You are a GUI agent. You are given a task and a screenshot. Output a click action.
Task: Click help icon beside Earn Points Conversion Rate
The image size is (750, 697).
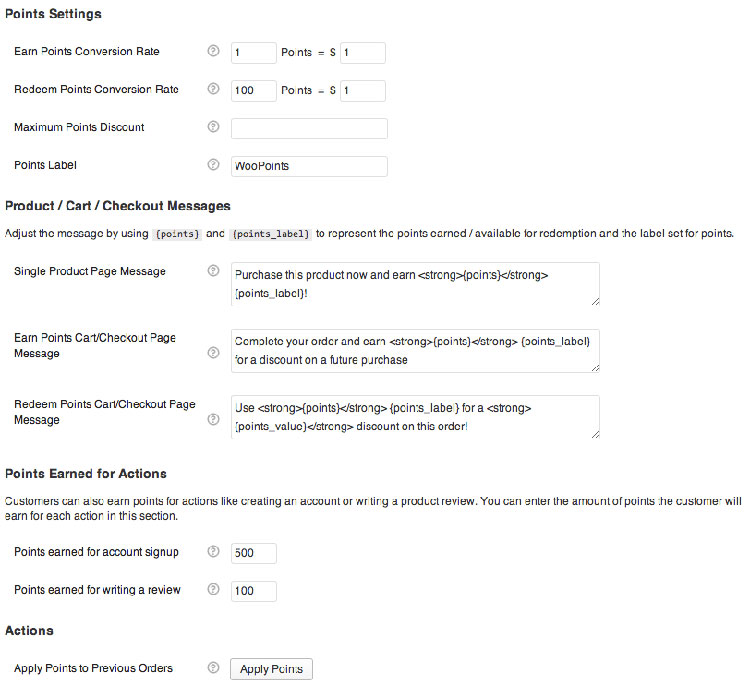click(213, 52)
